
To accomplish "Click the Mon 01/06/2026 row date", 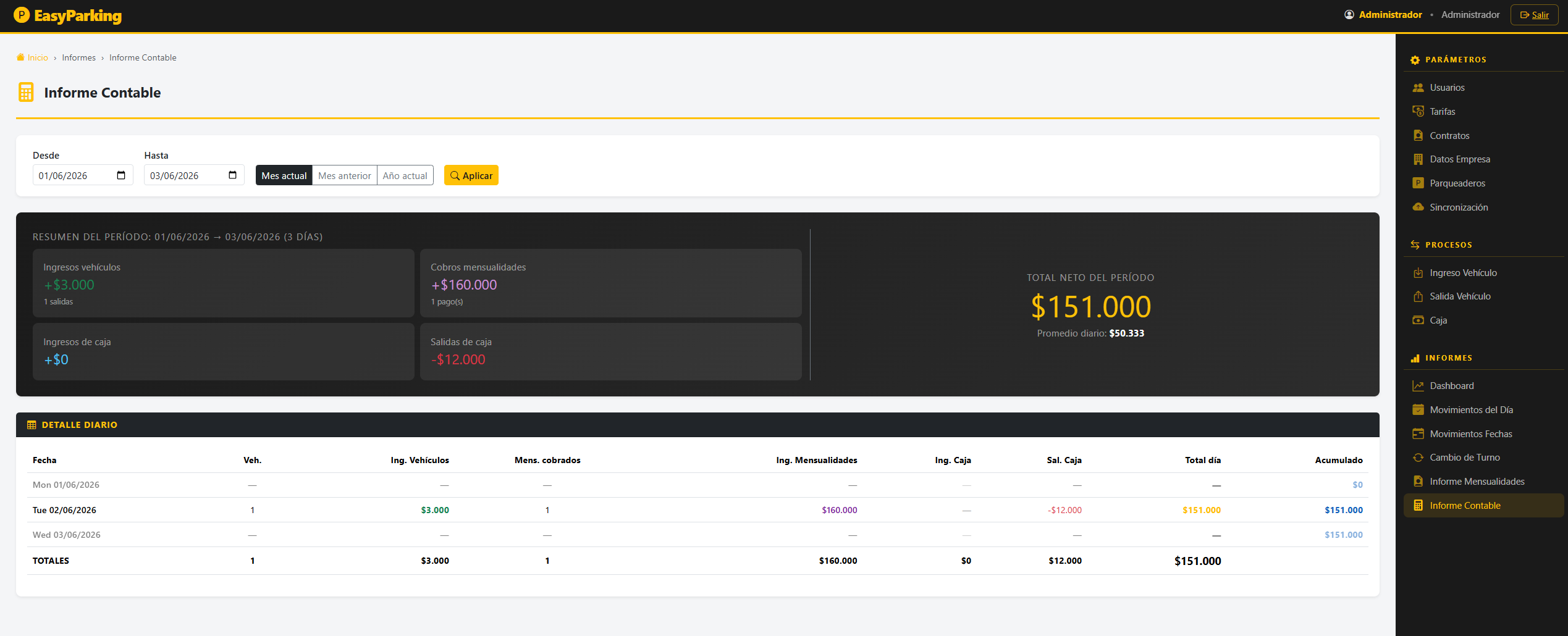I will [66, 485].
